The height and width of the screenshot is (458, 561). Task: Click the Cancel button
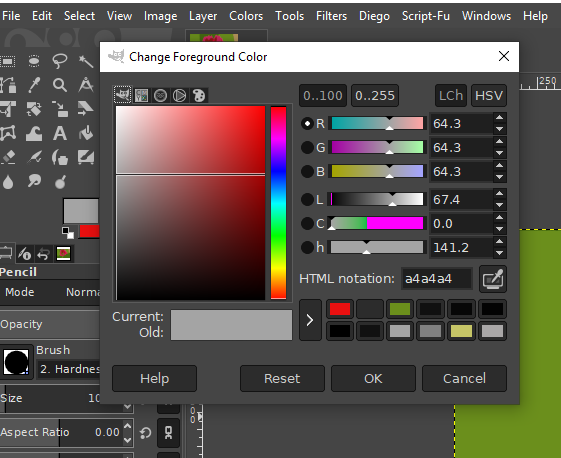point(464,378)
